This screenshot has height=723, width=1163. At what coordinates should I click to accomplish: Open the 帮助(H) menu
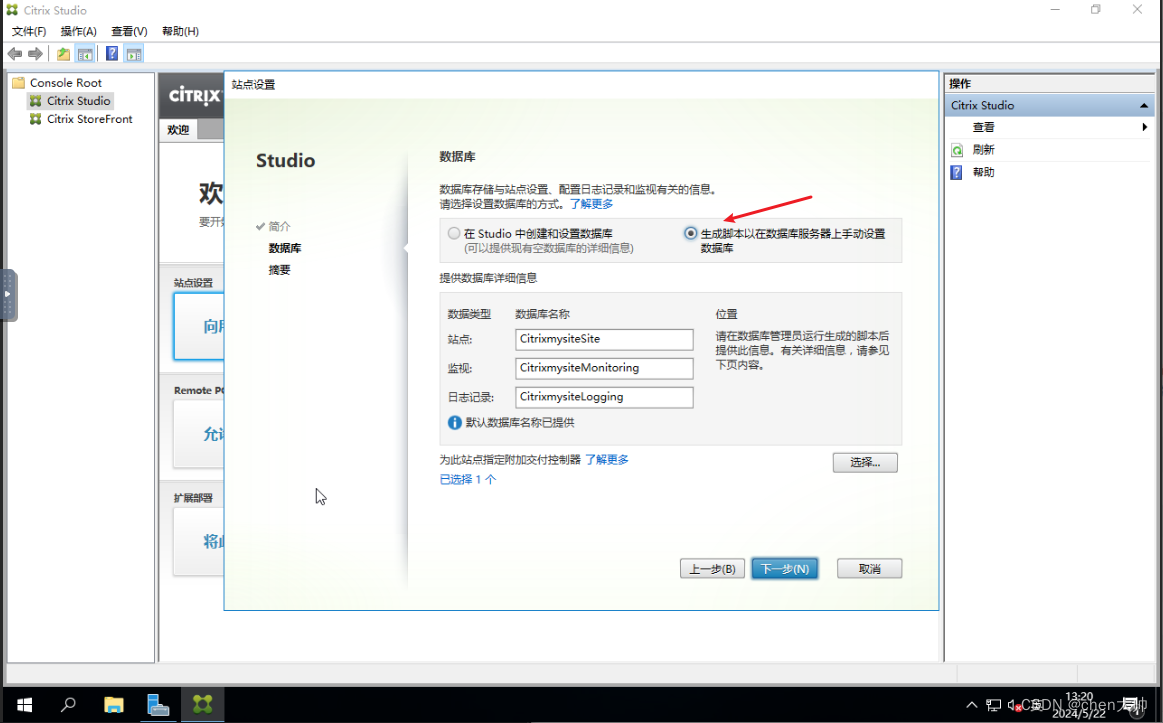click(x=180, y=31)
